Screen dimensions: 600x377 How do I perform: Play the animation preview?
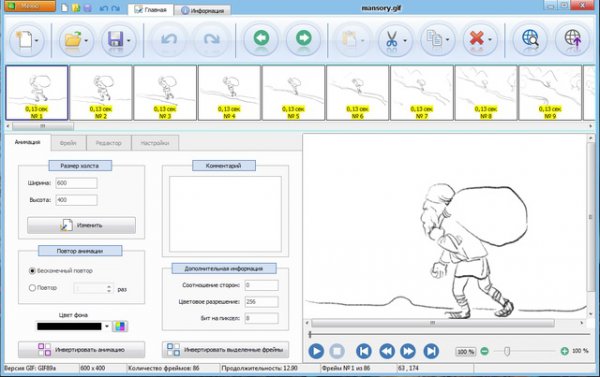pos(316,351)
